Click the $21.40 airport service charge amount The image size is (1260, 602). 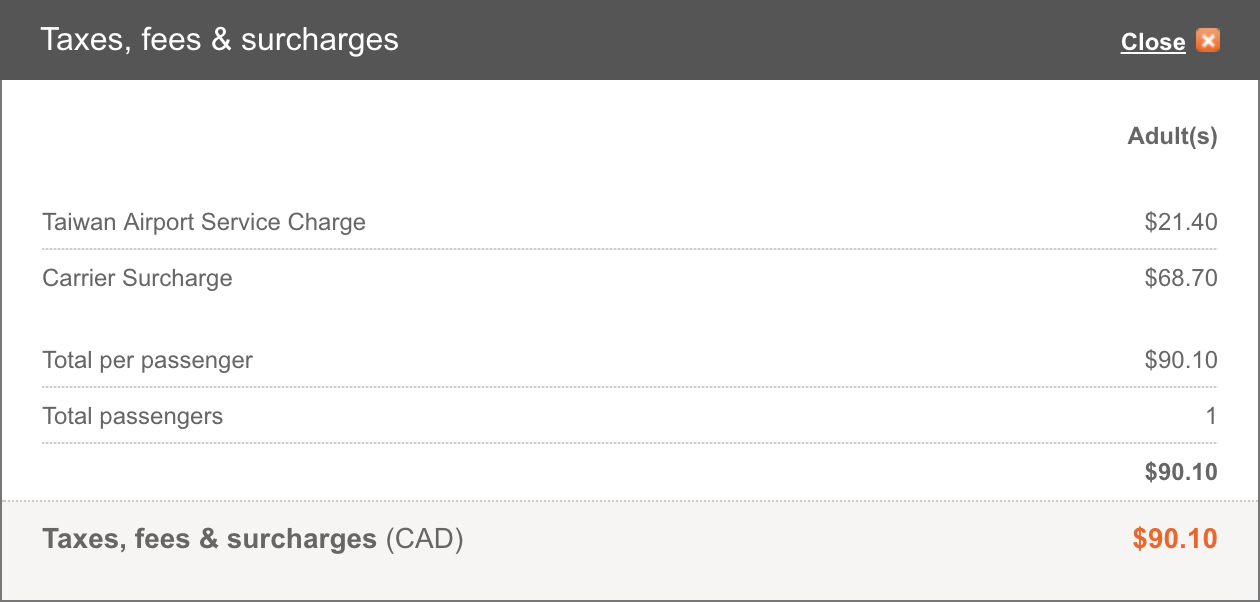1181,222
